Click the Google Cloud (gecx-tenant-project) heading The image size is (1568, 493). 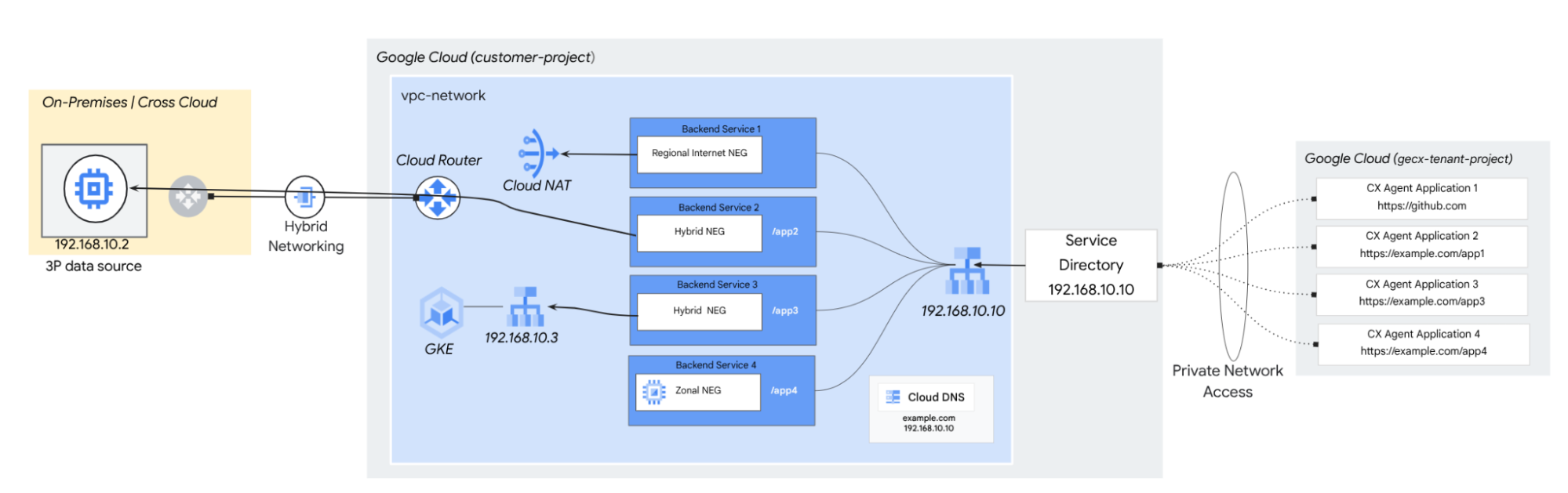pos(1409,158)
